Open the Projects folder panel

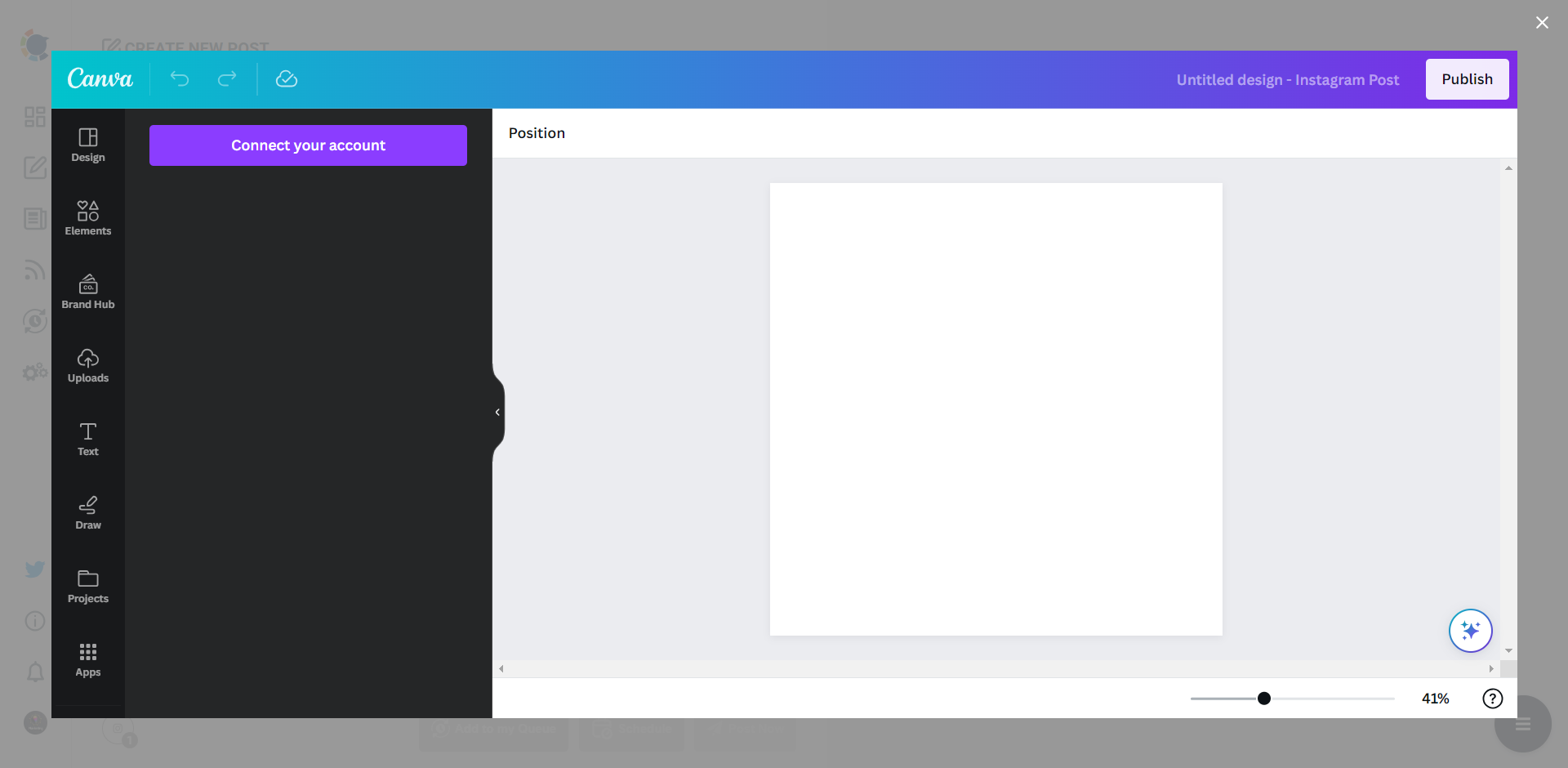[x=88, y=586]
